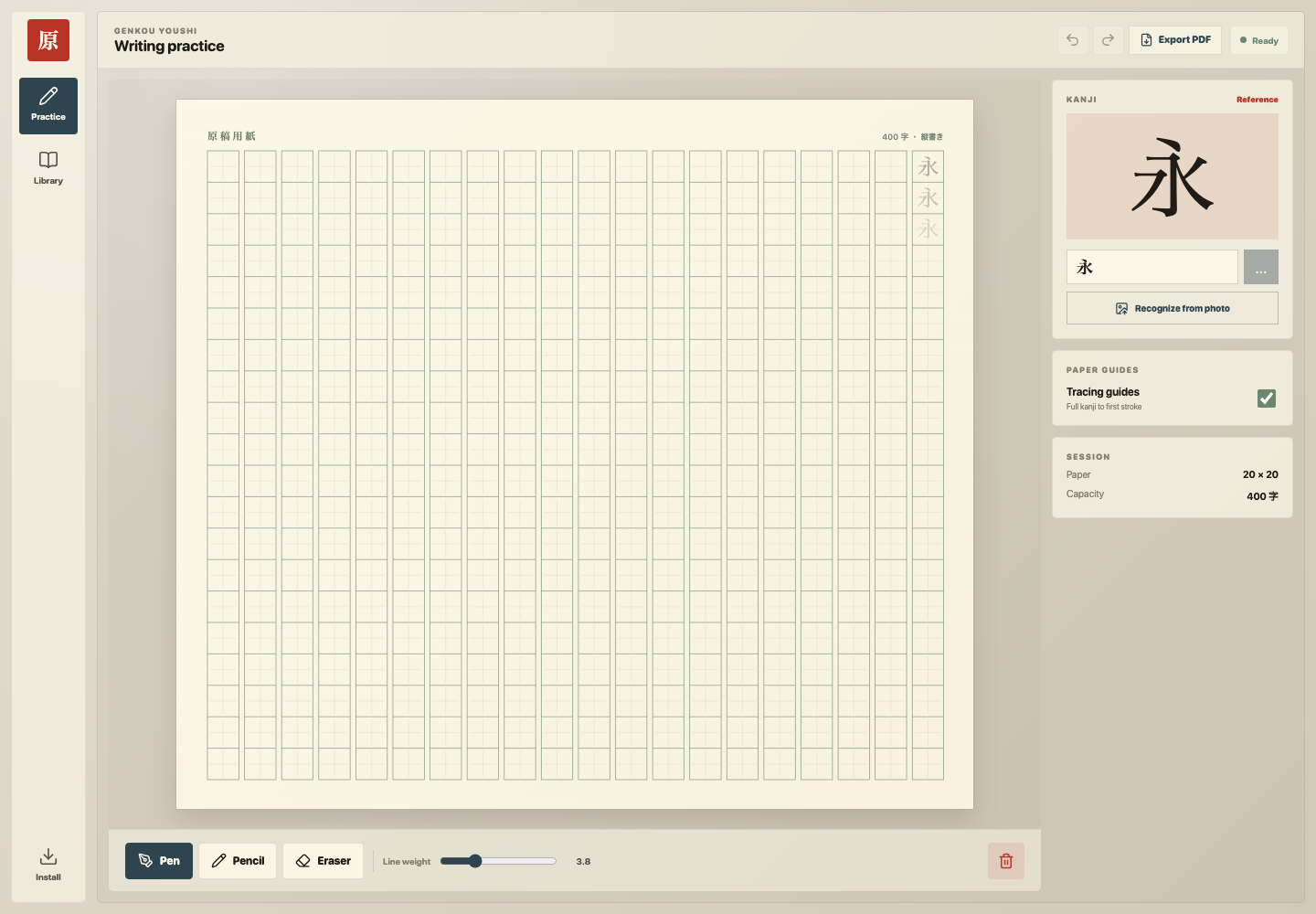The height and width of the screenshot is (914, 1316).
Task: Toggle the Tracing guides checkbox
Action: pyautogui.click(x=1267, y=399)
